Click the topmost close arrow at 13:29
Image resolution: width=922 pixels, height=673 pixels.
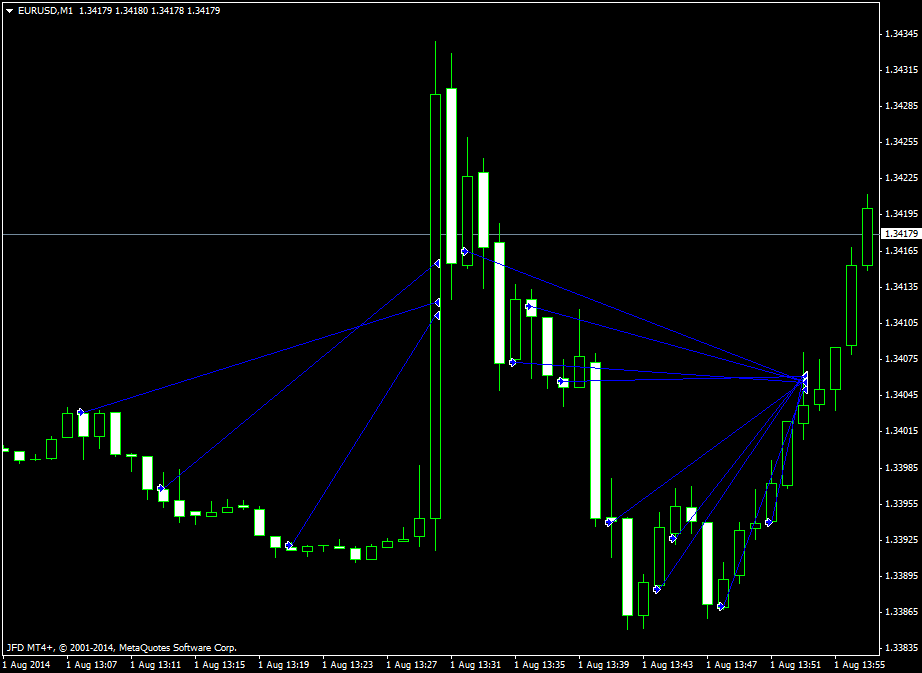(437, 263)
